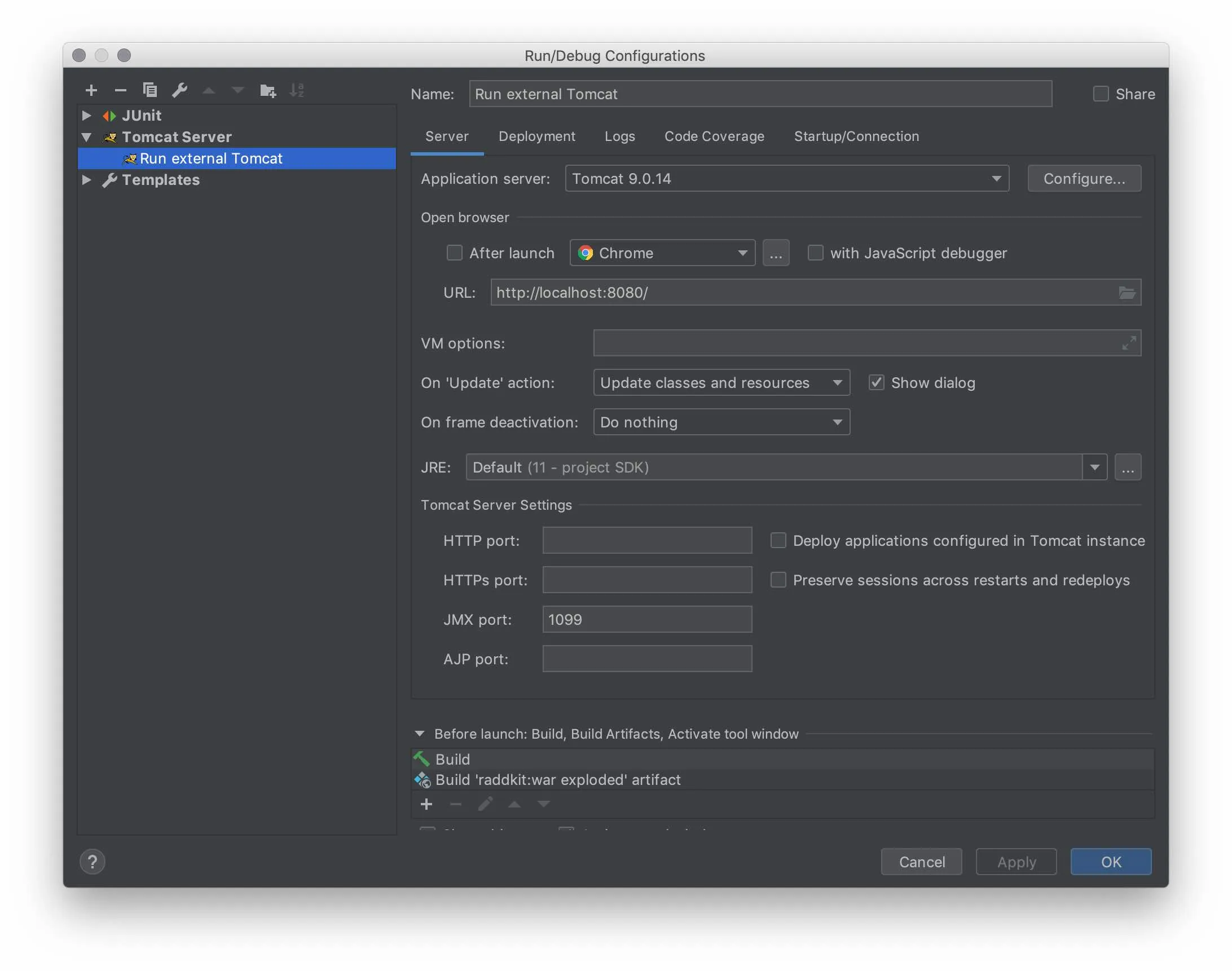Click the Configure... button
The height and width of the screenshot is (971, 1232).
pyautogui.click(x=1084, y=179)
